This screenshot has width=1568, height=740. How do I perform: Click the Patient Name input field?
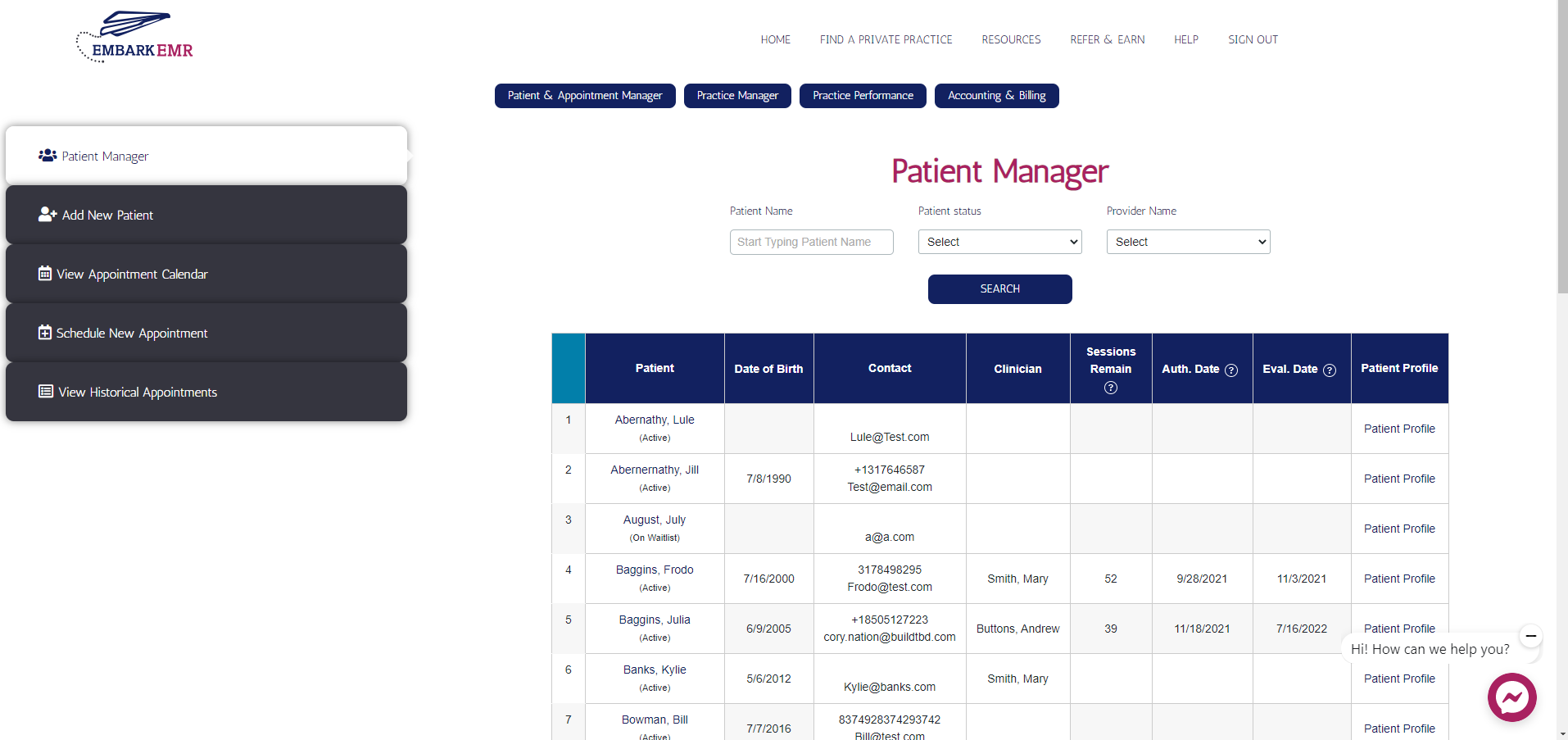point(810,242)
